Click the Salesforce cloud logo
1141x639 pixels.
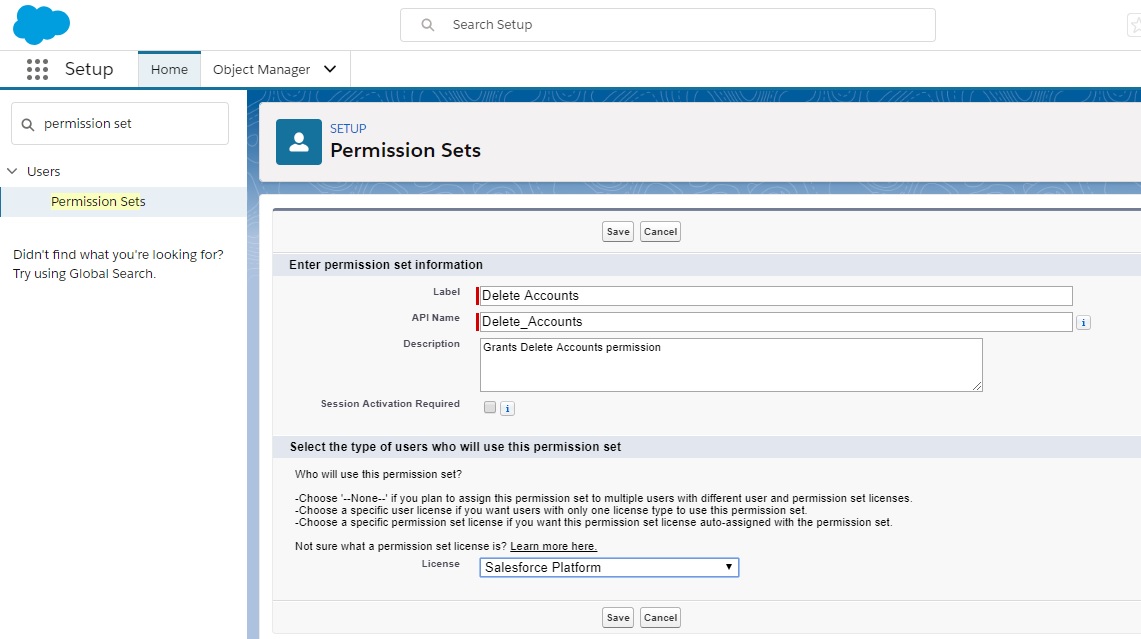[x=40, y=23]
